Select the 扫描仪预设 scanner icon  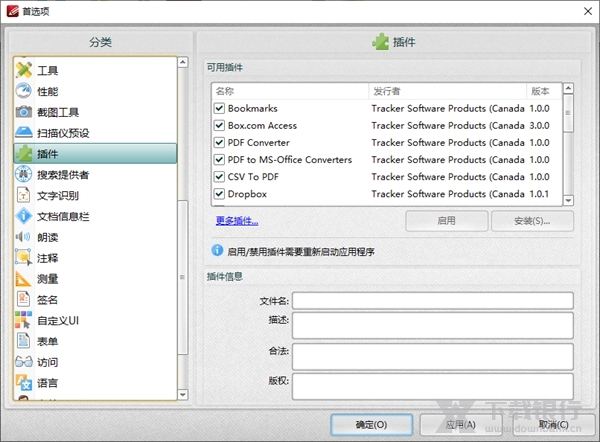click(x=24, y=132)
